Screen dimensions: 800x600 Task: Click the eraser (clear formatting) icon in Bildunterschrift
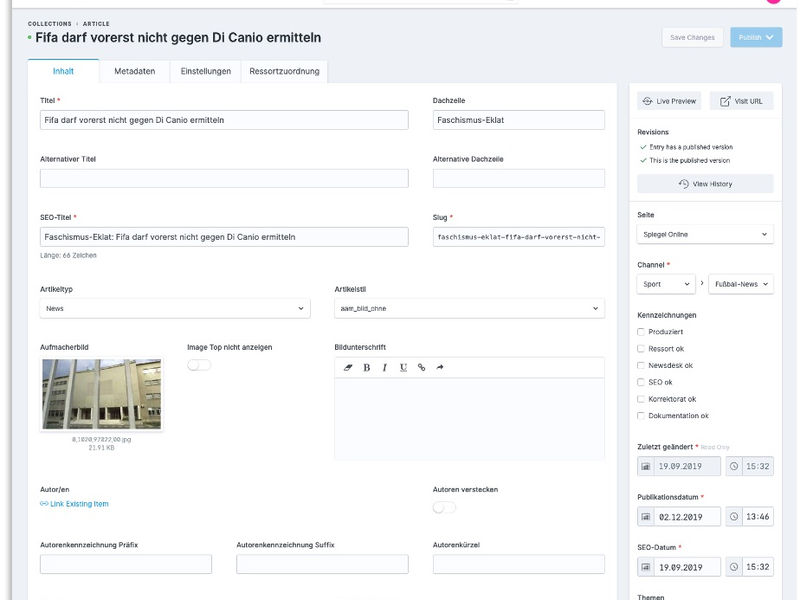pos(348,367)
